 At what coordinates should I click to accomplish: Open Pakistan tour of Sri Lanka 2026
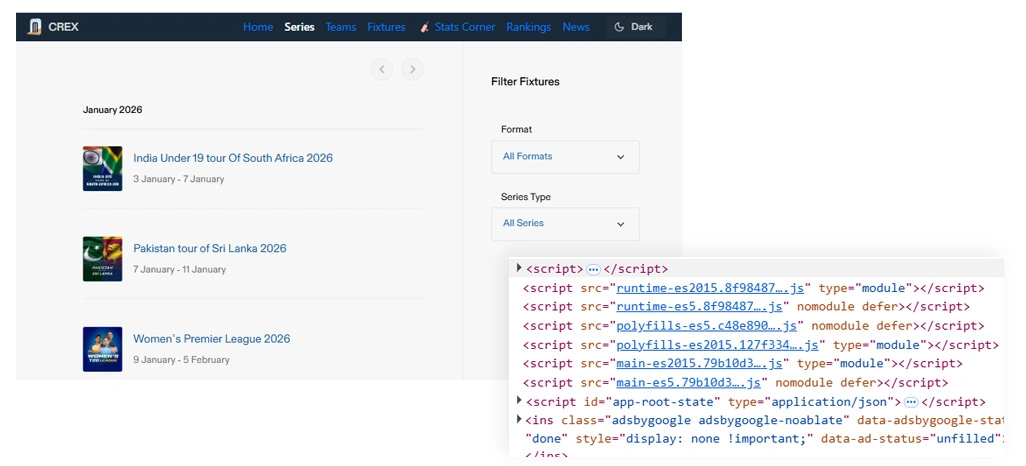[210, 249]
